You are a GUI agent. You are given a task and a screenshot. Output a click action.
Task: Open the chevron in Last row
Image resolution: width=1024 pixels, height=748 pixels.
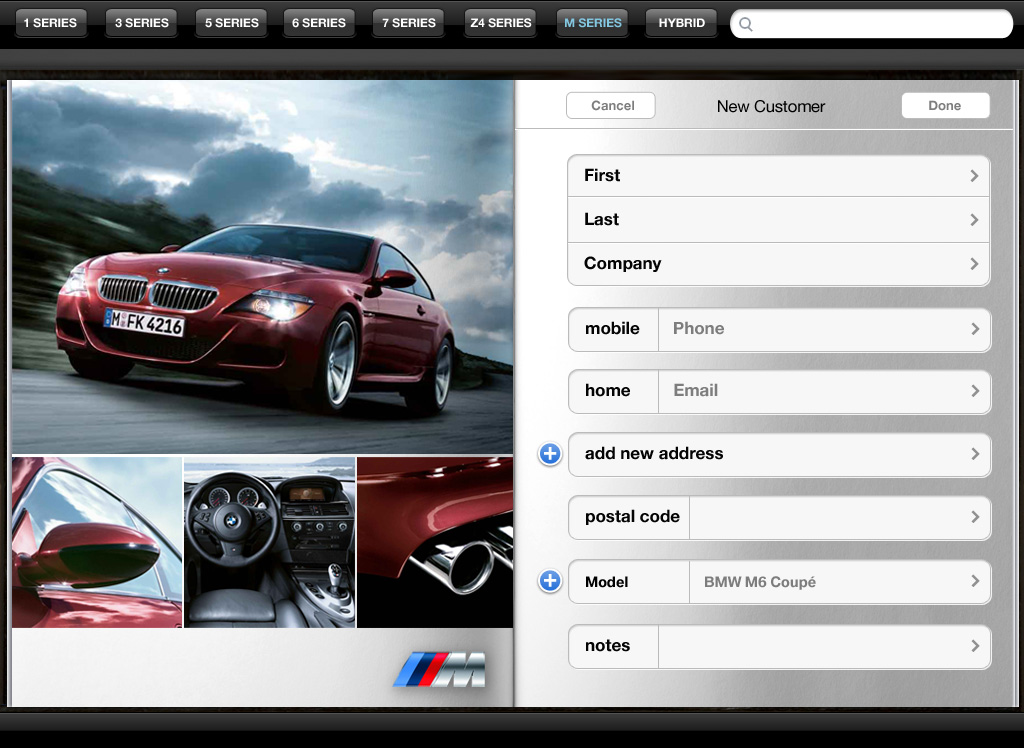(974, 220)
